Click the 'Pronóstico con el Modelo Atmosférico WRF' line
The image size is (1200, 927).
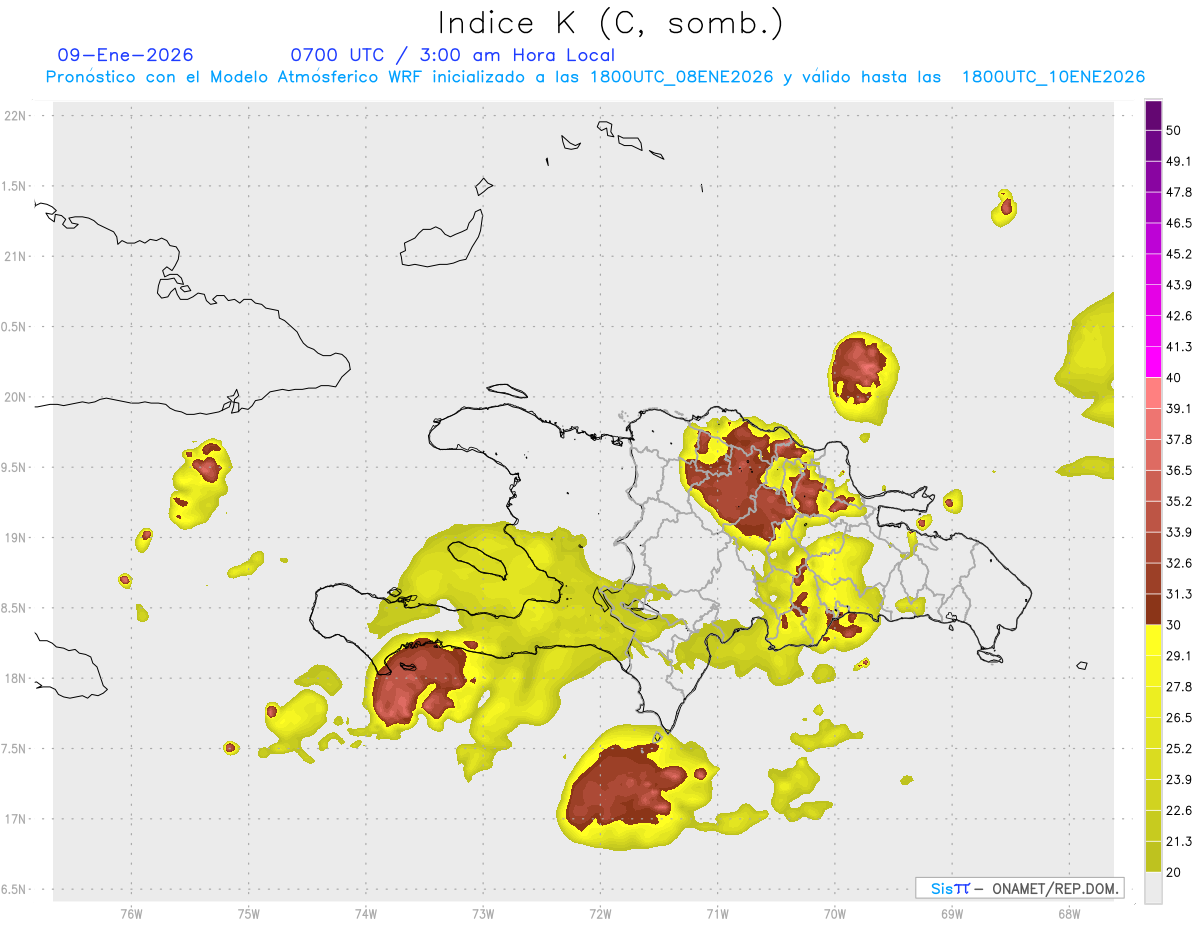click(x=595, y=77)
